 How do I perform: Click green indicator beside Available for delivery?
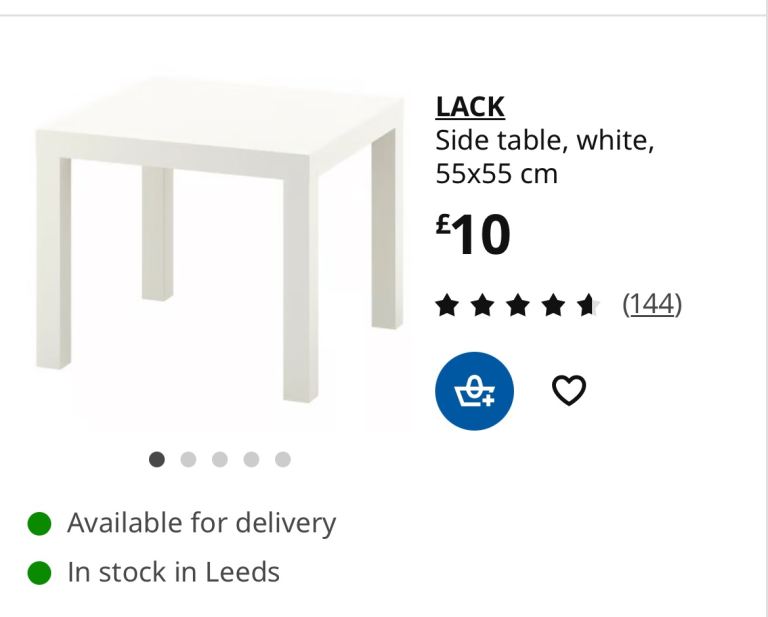click(x=39, y=523)
